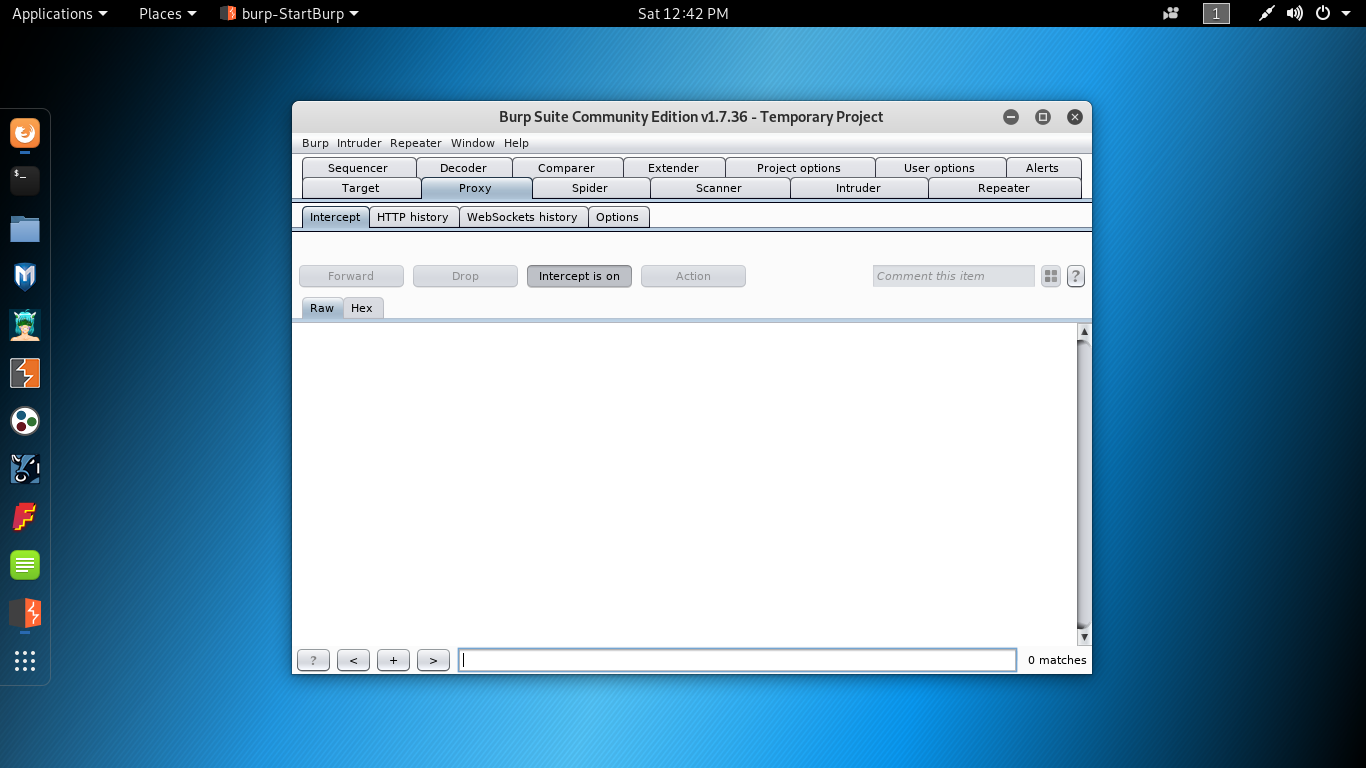Toggle interception off via Intercept is on
1366x768 pixels.
(579, 276)
